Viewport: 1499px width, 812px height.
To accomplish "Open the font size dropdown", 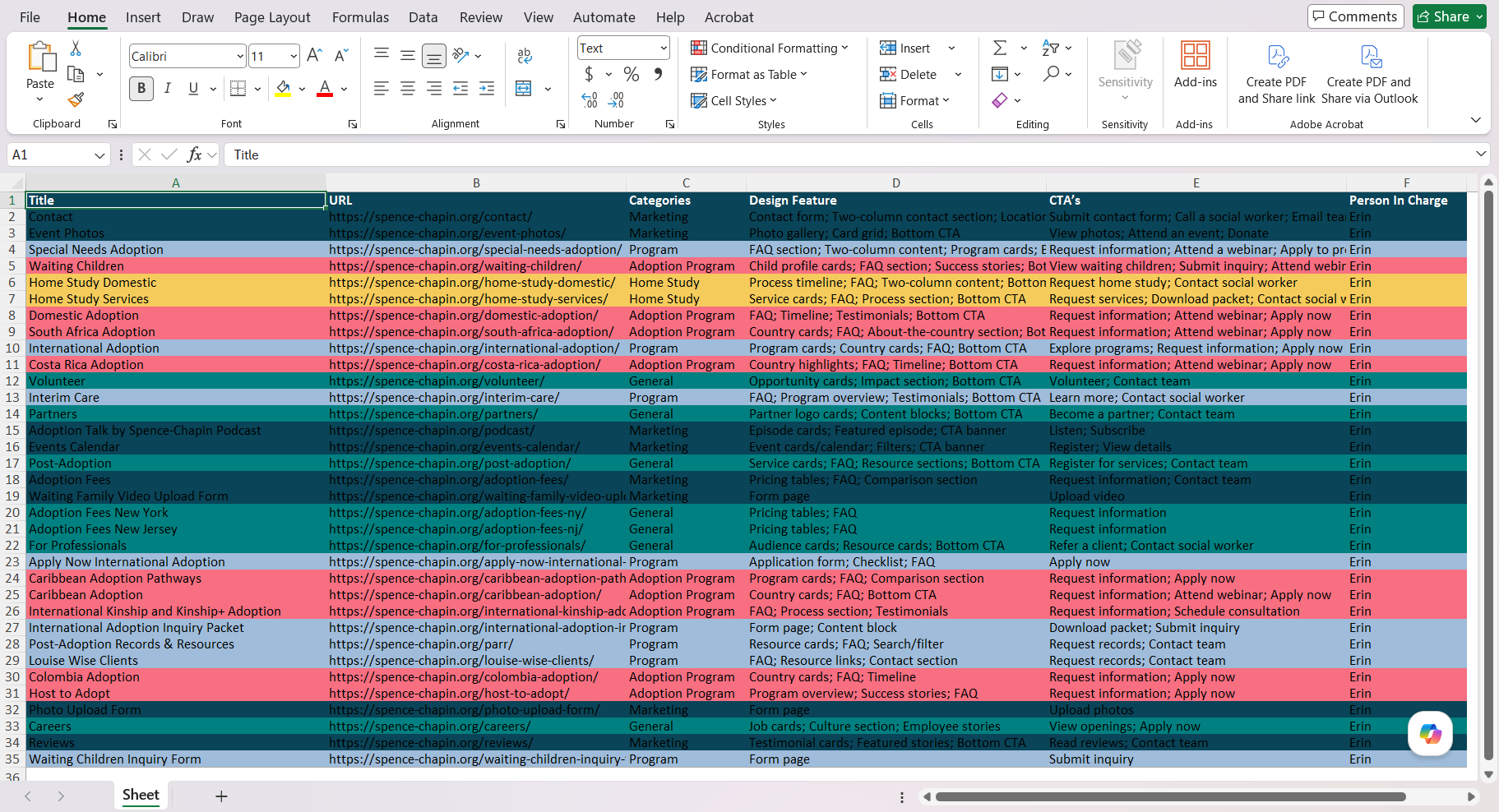I will [x=294, y=57].
